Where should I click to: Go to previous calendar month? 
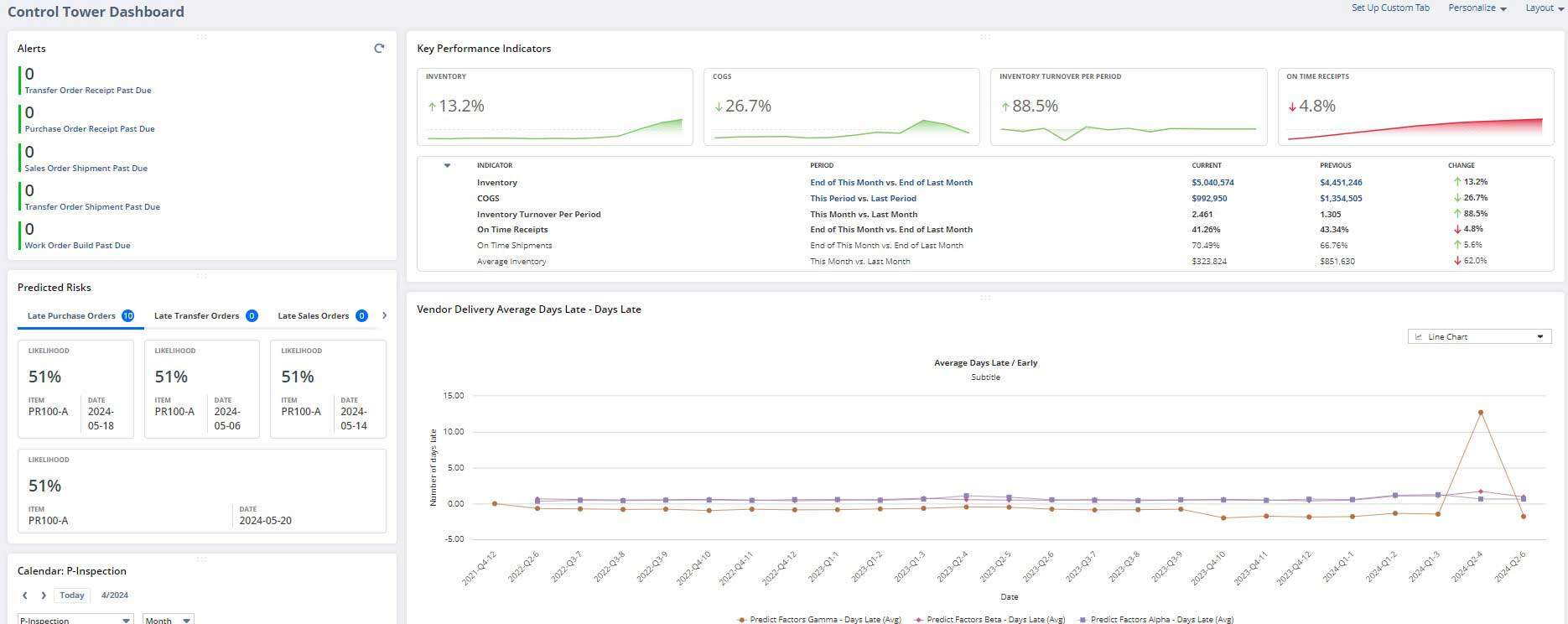25,595
